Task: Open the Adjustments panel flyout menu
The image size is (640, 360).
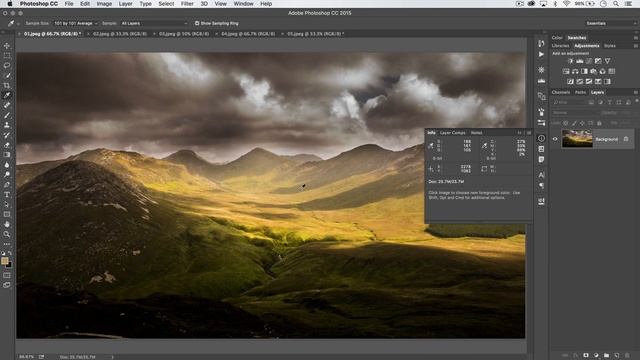Action: click(x=636, y=46)
